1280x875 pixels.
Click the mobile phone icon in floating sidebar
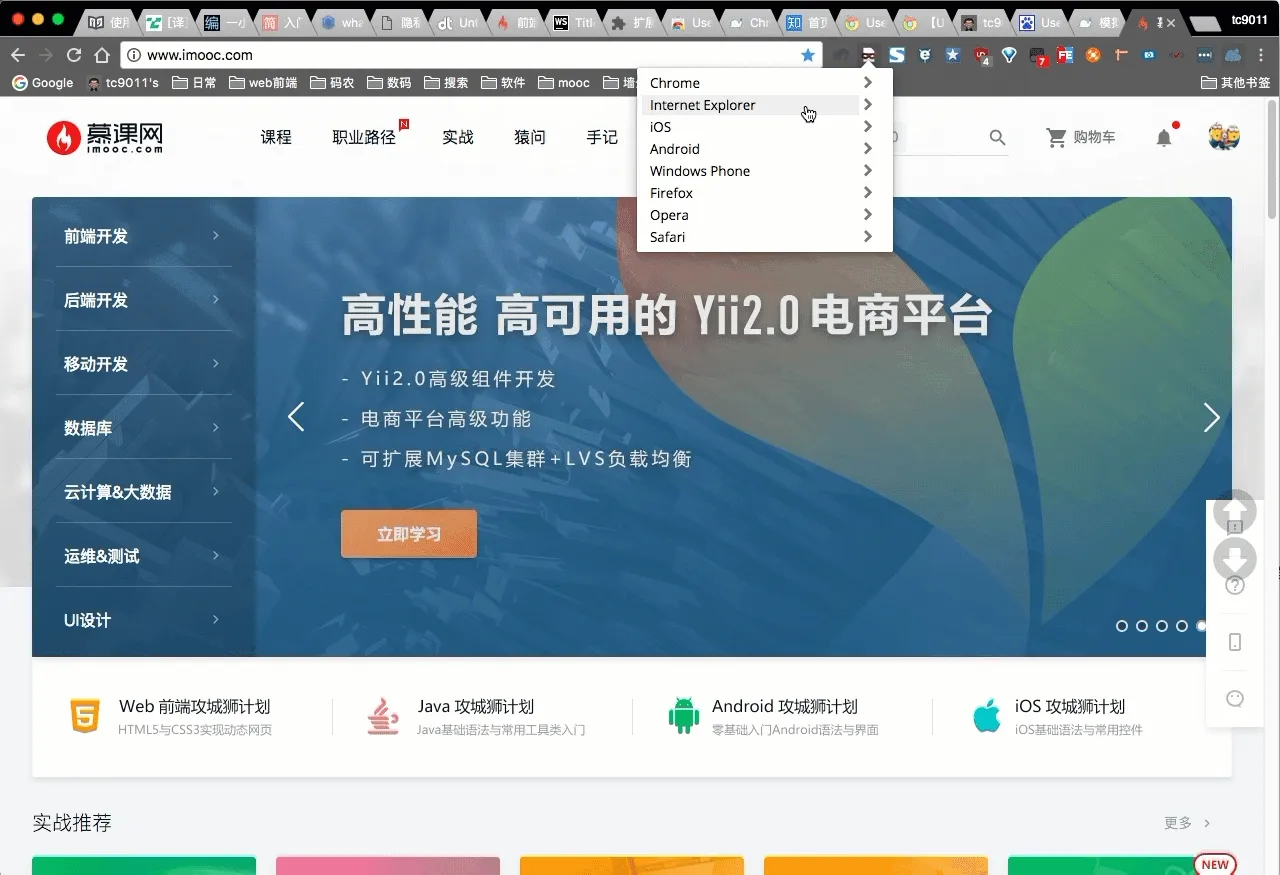[x=1235, y=642]
